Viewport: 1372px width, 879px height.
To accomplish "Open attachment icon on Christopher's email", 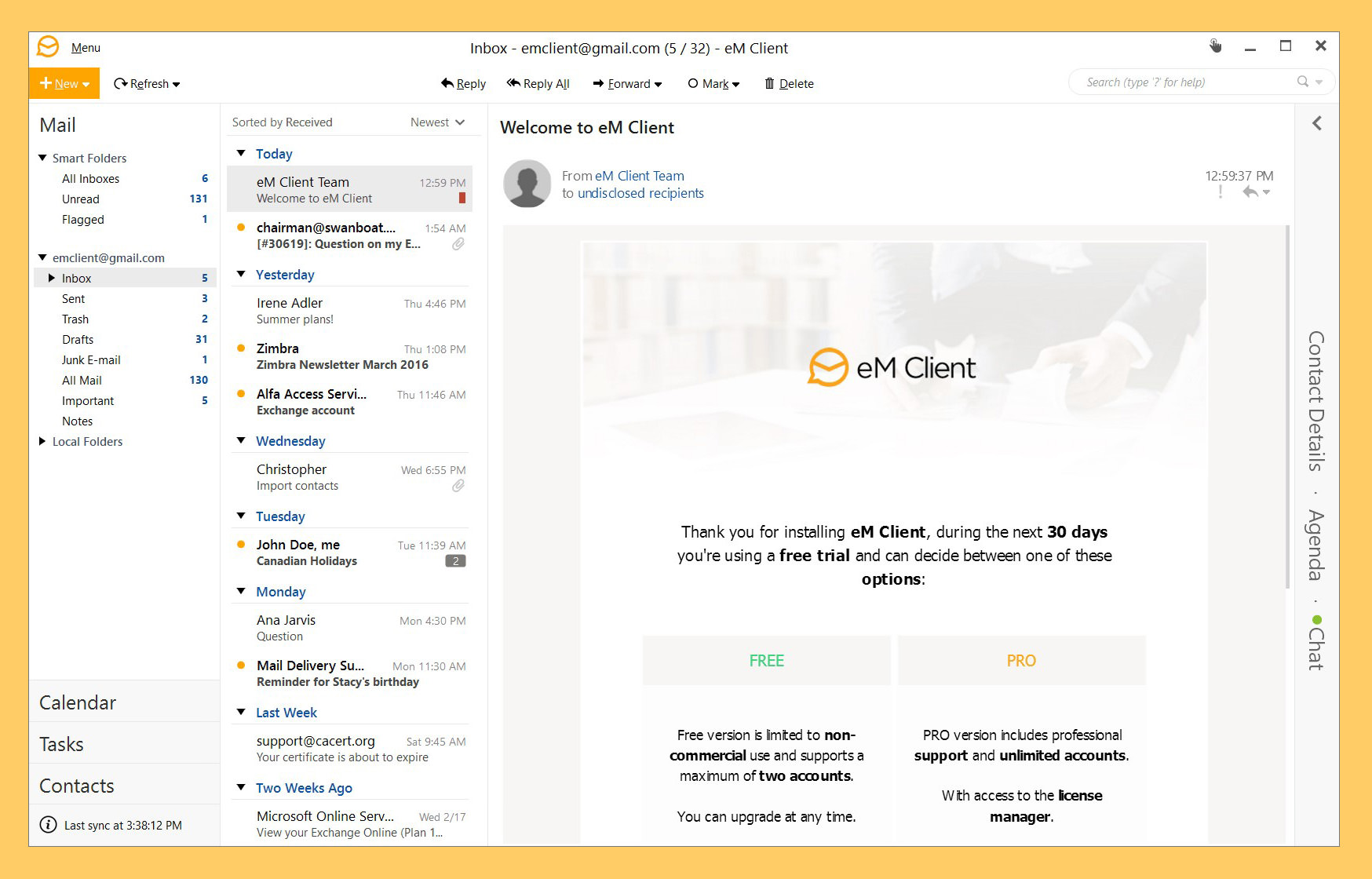I will pos(458,486).
